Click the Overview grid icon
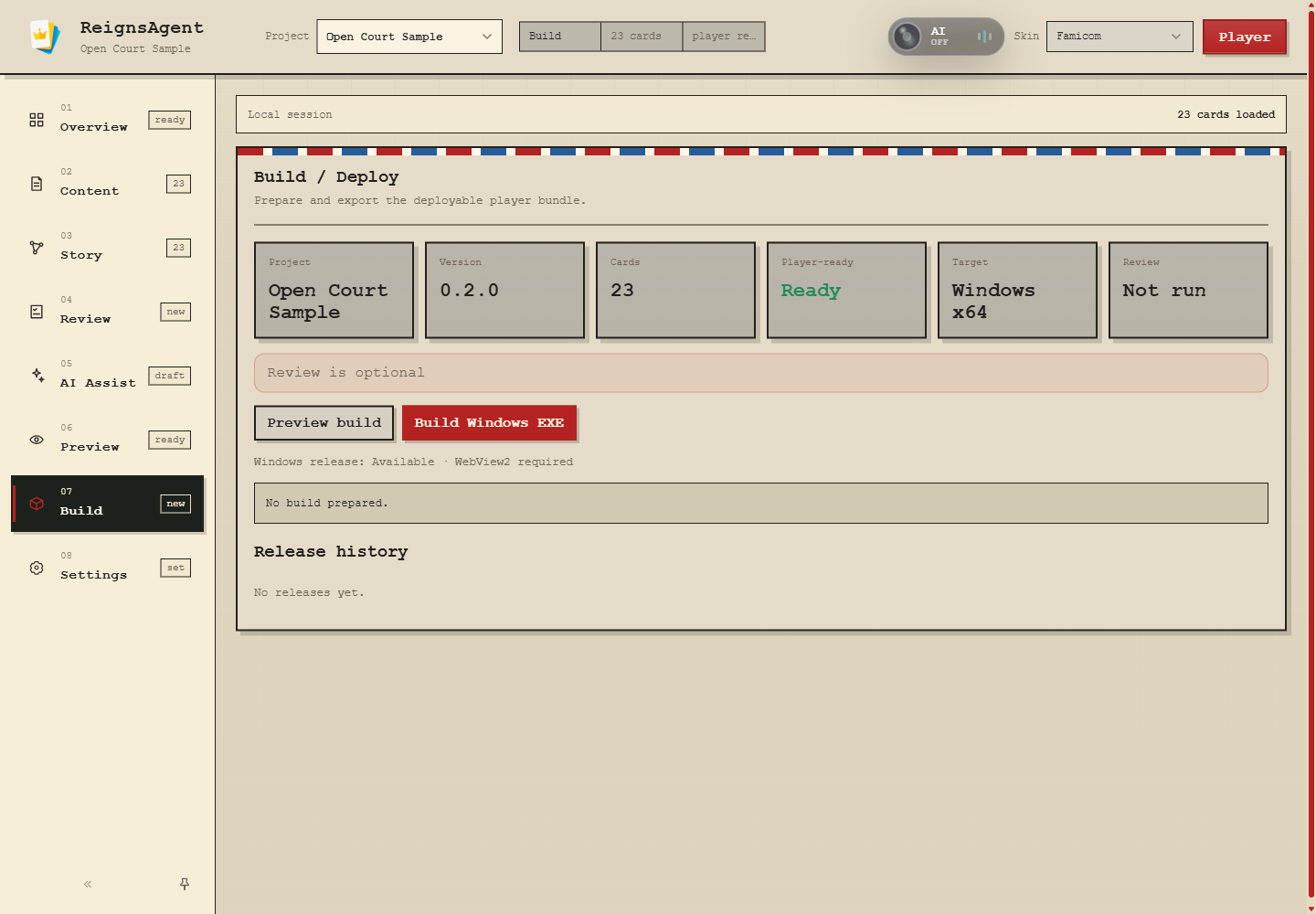Viewport: 1316px width, 914px height. [37, 120]
